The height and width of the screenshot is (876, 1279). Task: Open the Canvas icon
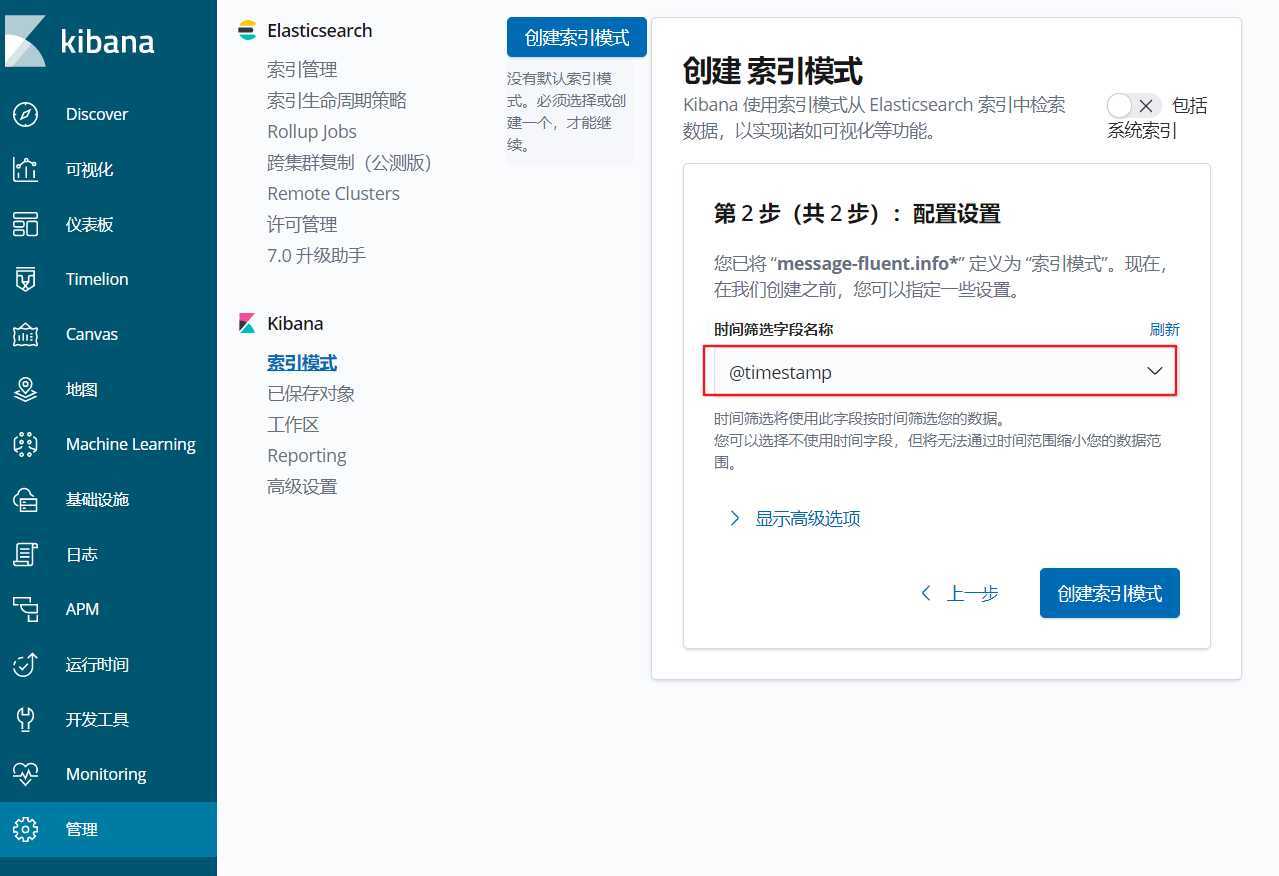pos(25,334)
